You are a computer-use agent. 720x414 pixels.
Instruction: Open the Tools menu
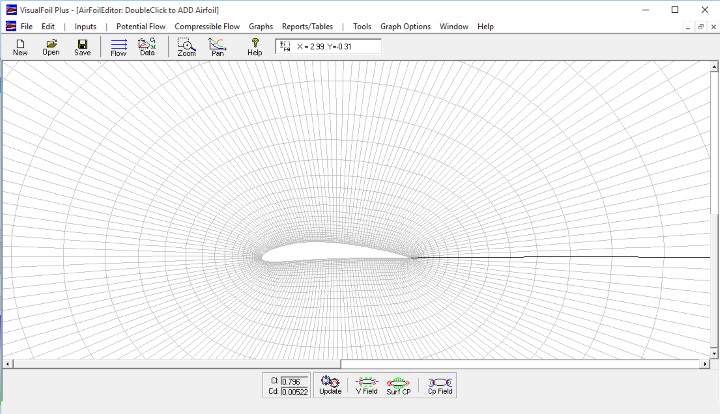click(362, 26)
